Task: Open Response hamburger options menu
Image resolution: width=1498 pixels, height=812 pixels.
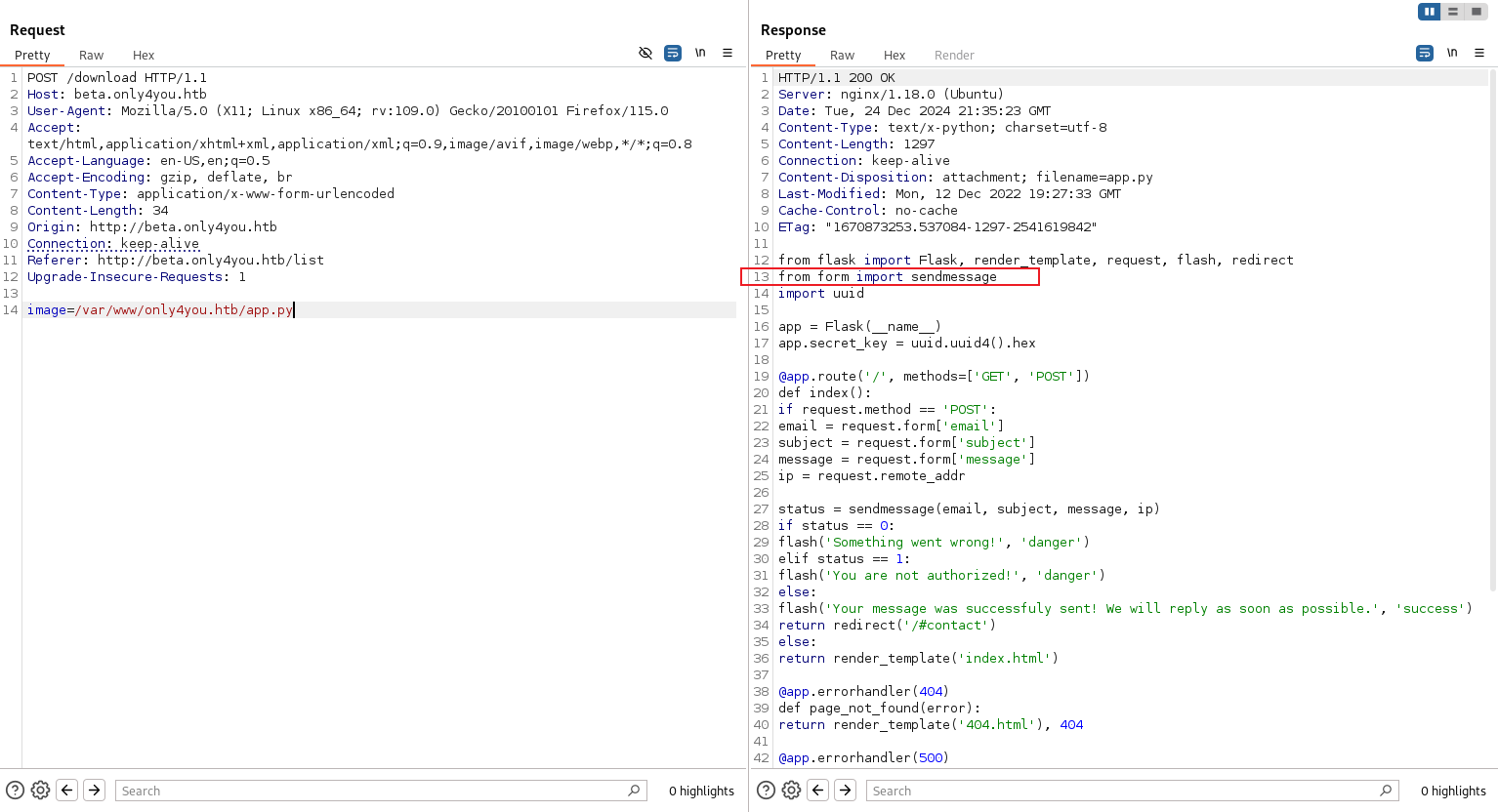Action: point(1479,53)
